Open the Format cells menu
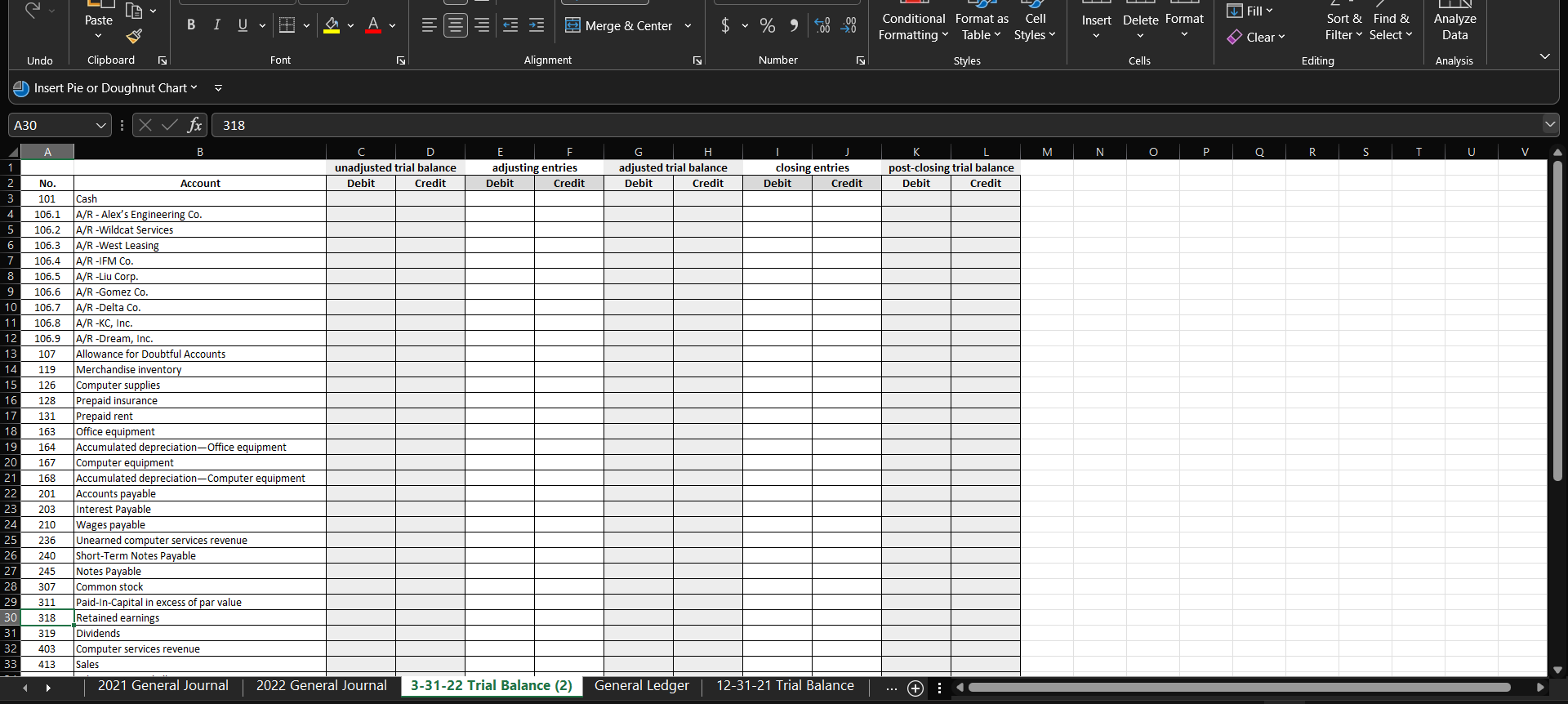Image resolution: width=1568 pixels, height=704 pixels. 1184,22
